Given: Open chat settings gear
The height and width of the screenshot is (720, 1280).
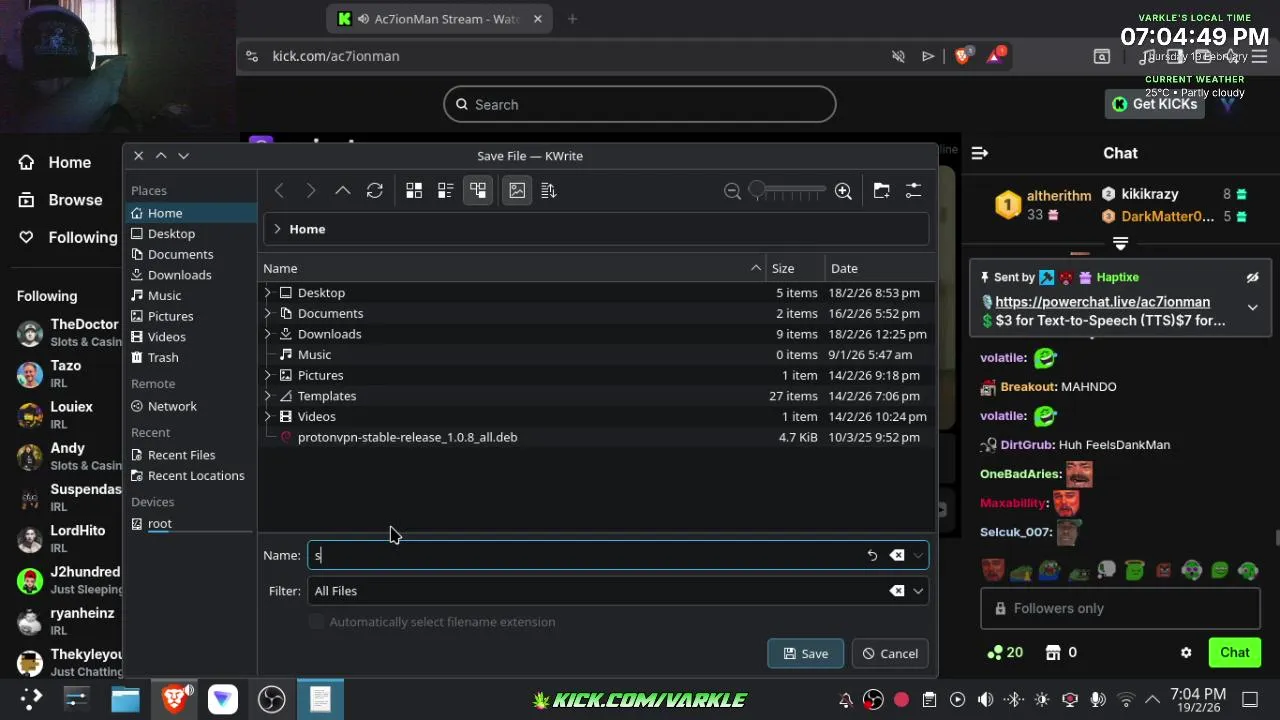Looking at the screenshot, I should coord(1186,653).
